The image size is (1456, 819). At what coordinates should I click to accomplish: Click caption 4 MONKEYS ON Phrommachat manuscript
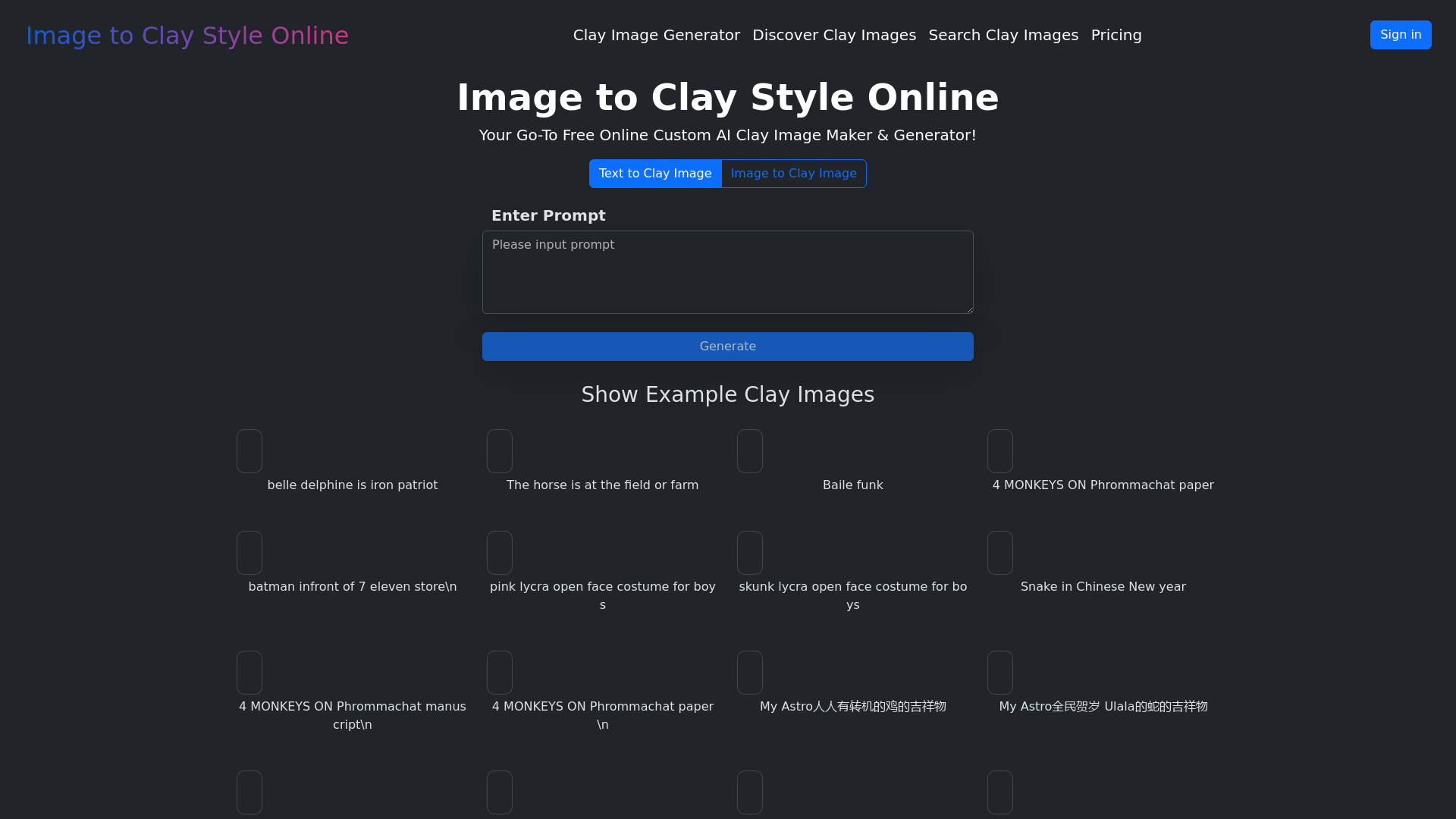tap(353, 716)
